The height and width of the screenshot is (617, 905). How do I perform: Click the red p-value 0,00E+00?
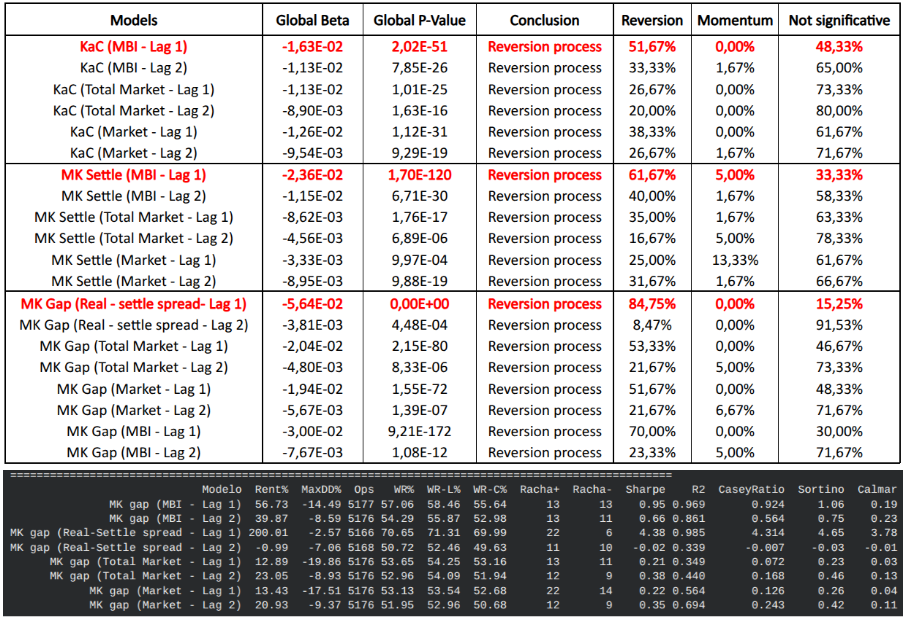tap(420, 304)
